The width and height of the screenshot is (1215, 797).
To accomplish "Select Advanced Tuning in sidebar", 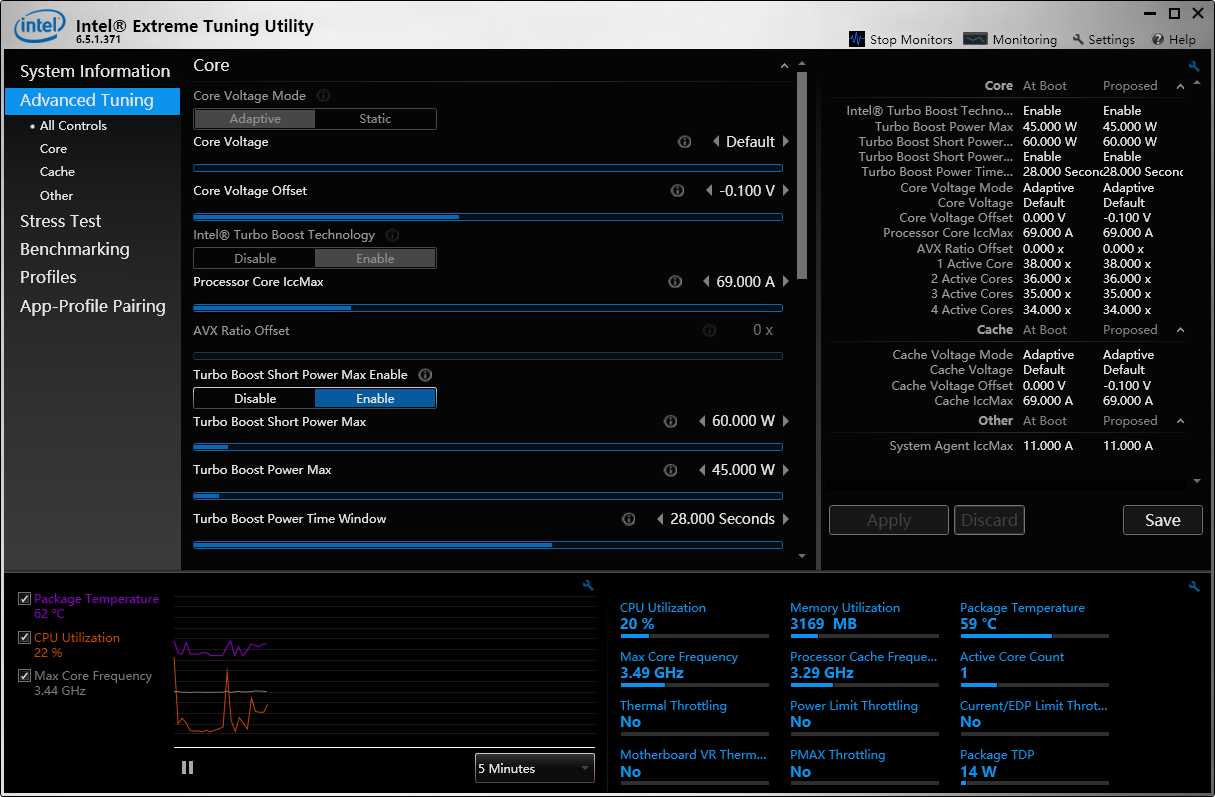I will pyautogui.click(x=93, y=100).
